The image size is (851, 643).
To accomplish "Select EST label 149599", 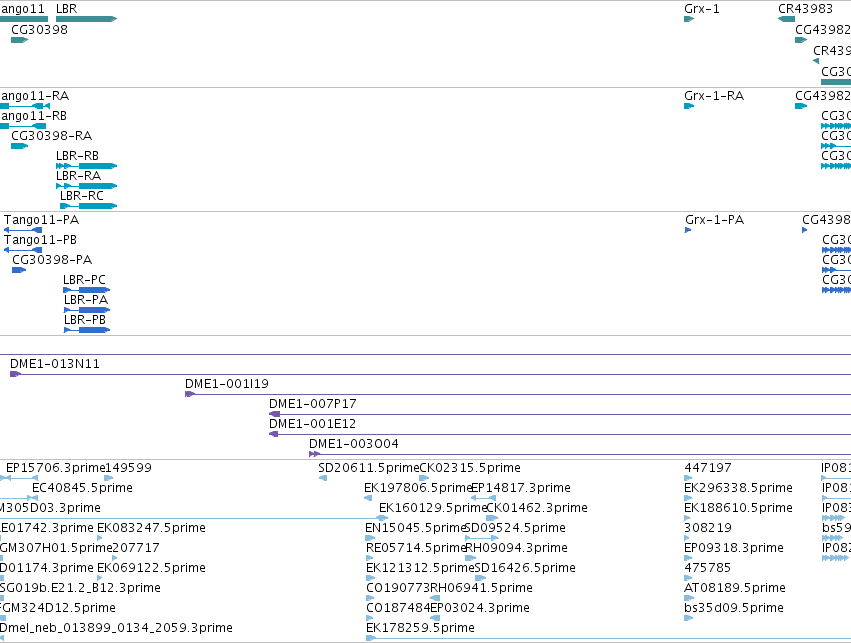I will tap(128, 468).
